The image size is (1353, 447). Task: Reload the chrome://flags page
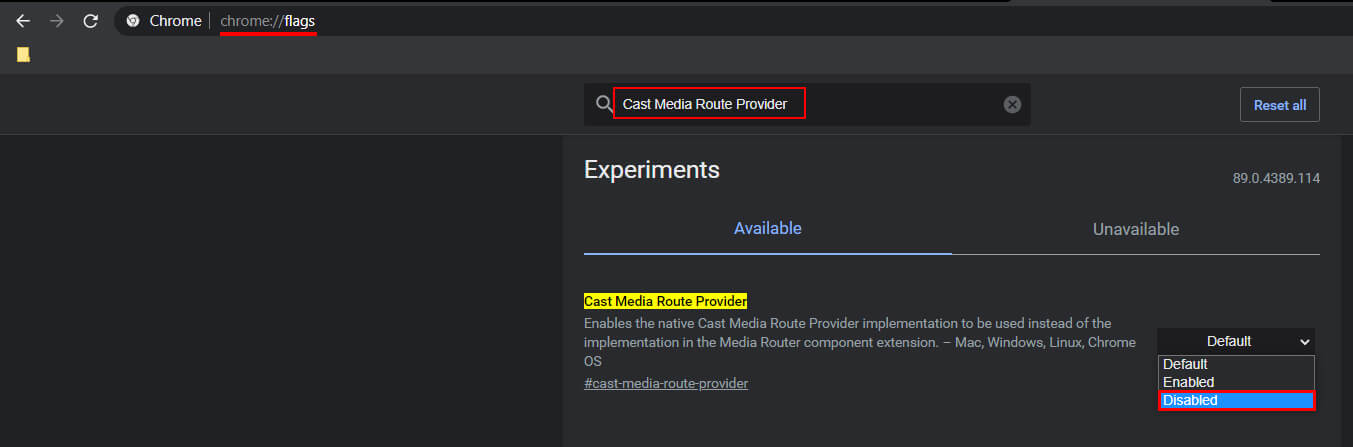point(90,21)
